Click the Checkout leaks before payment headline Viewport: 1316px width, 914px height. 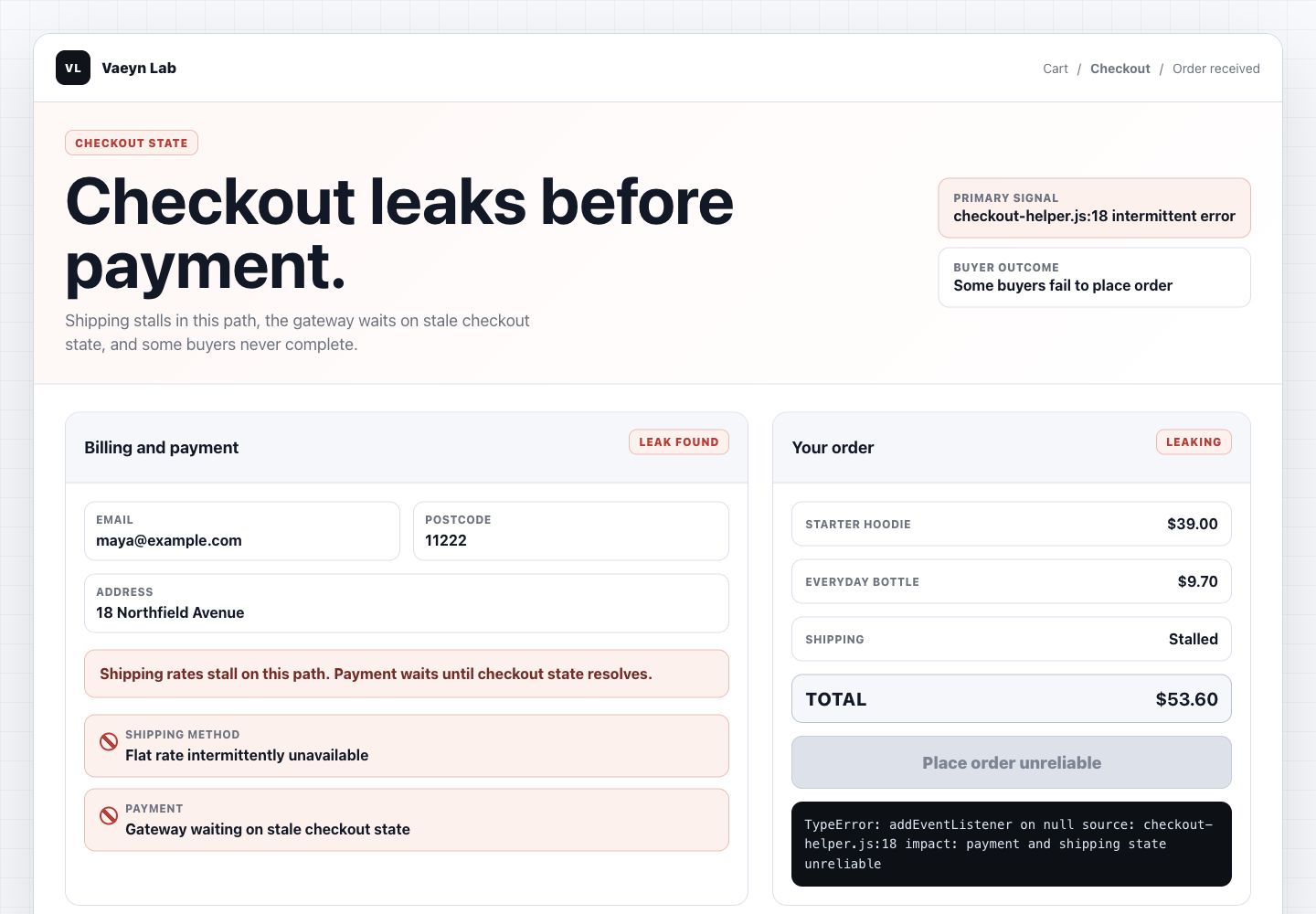(399, 234)
